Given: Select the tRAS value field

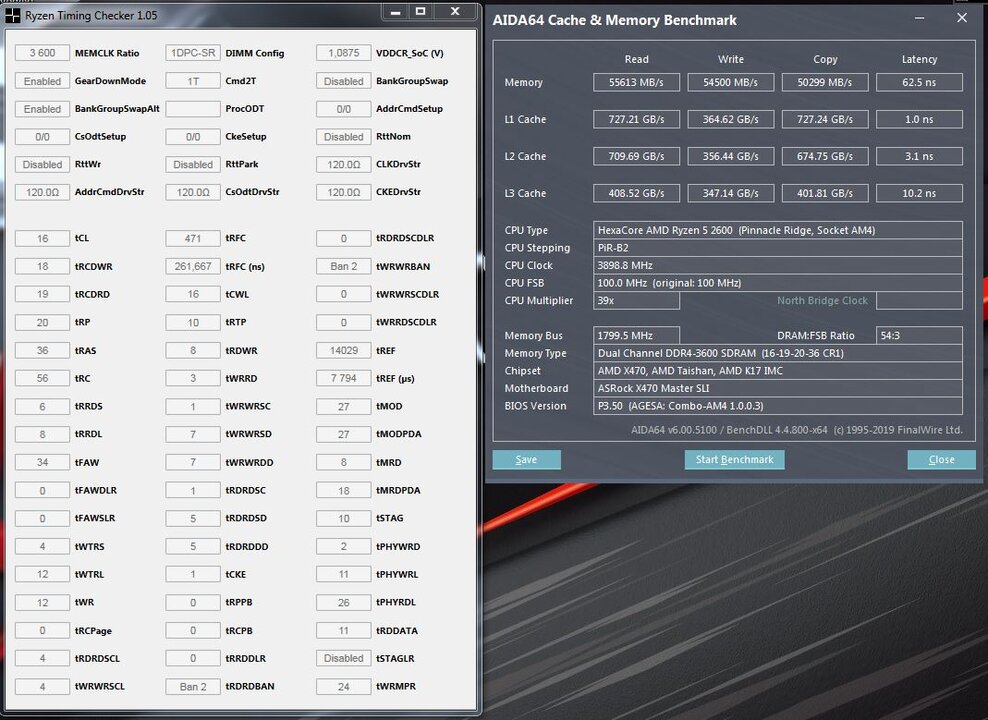Looking at the screenshot, I should point(42,350).
